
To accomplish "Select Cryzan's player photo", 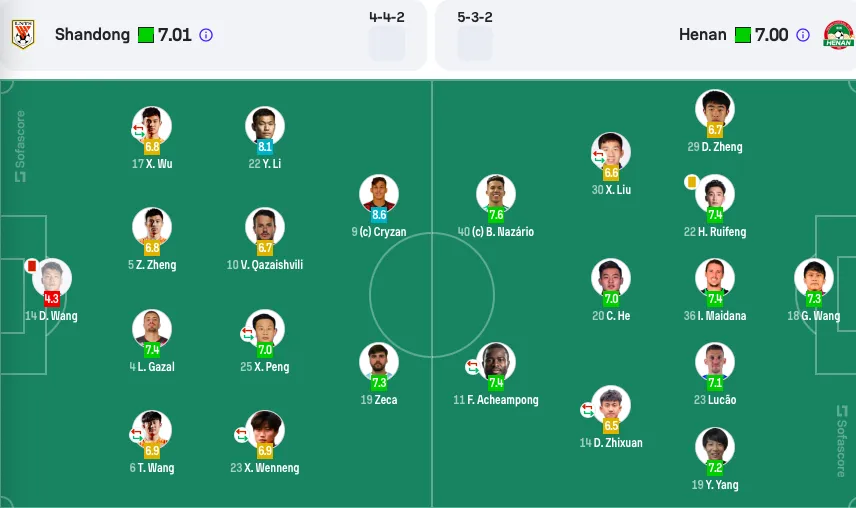I will pos(379,193).
